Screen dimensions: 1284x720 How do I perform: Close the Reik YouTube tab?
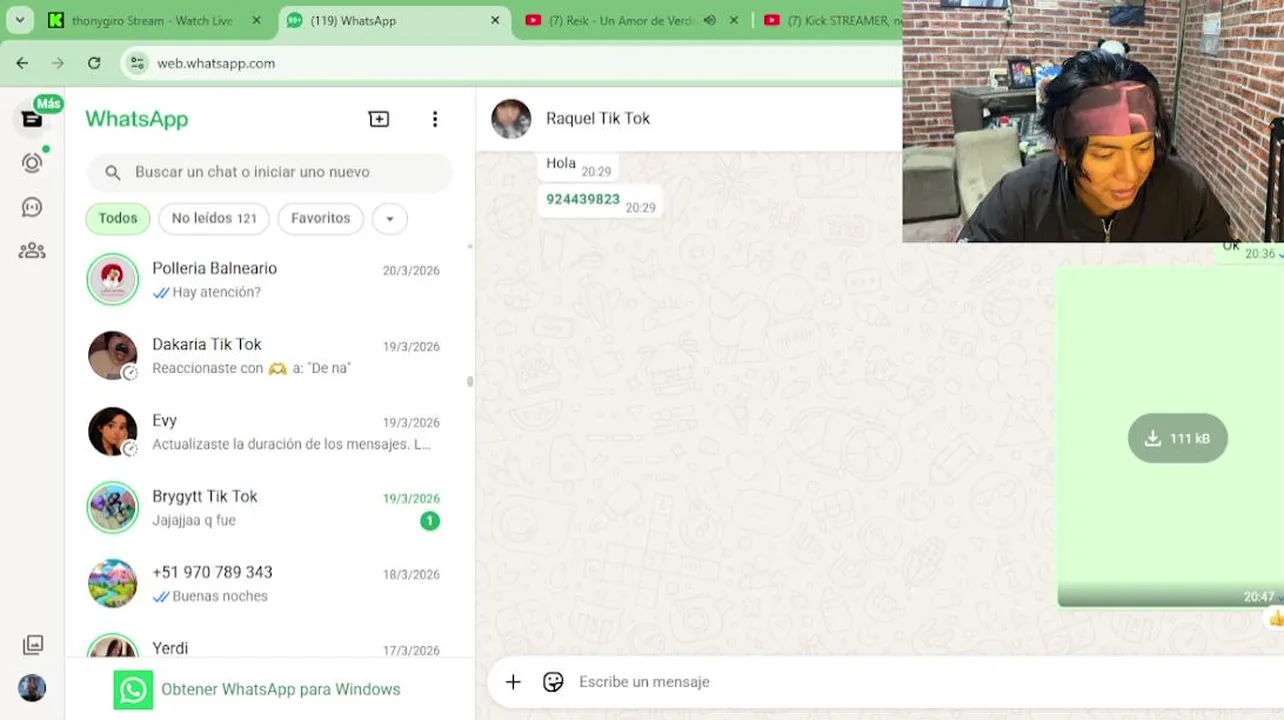(735, 20)
